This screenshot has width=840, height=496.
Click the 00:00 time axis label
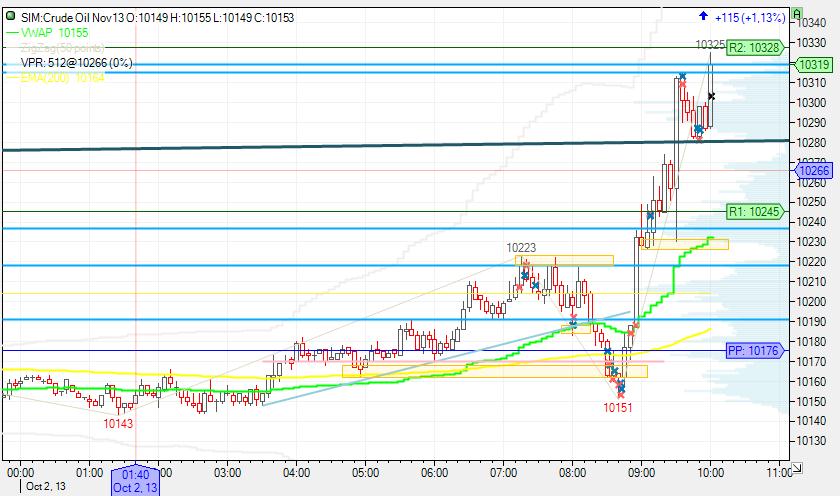(20, 472)
